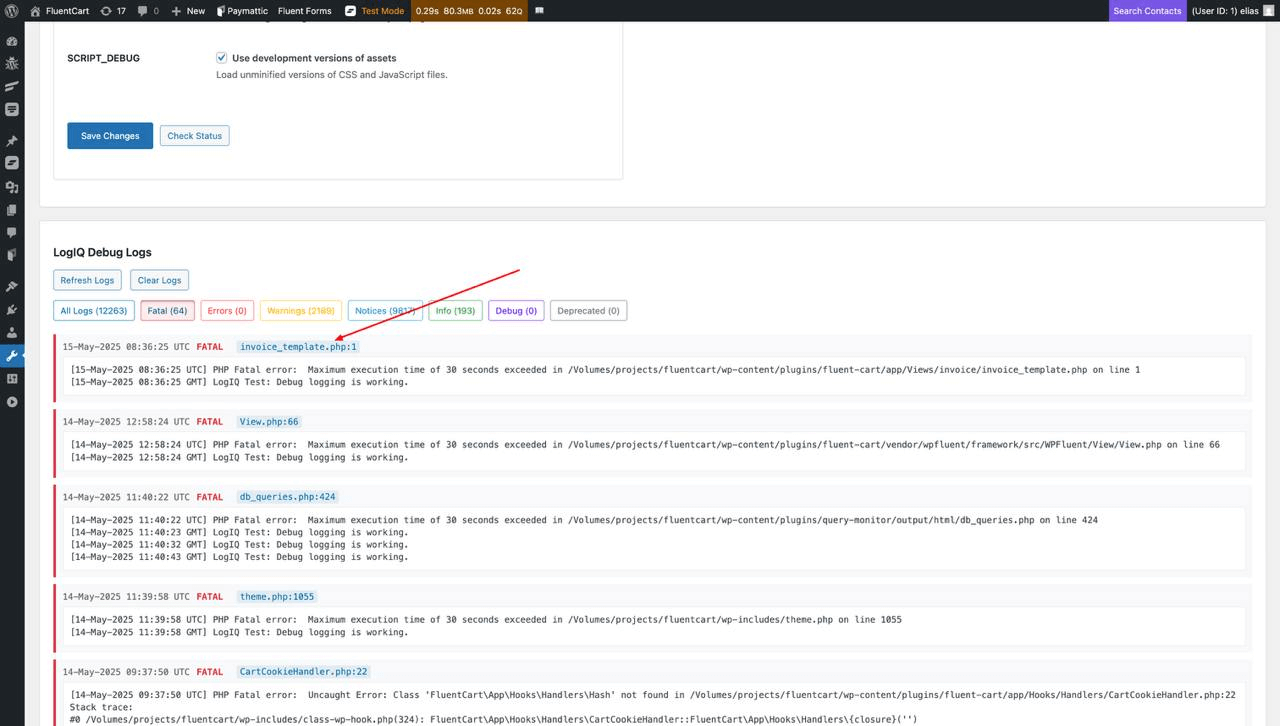Click the play circle sidebar icon
1280x726 pixels.
click(12, 402)
